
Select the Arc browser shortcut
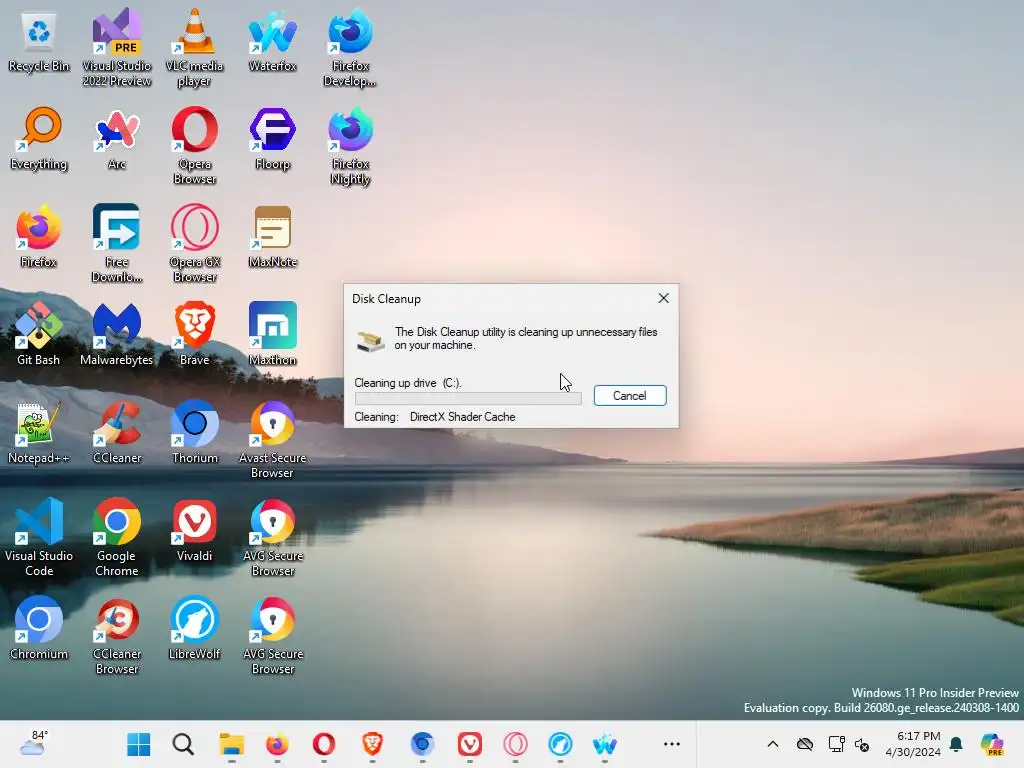tap(117, 140)
